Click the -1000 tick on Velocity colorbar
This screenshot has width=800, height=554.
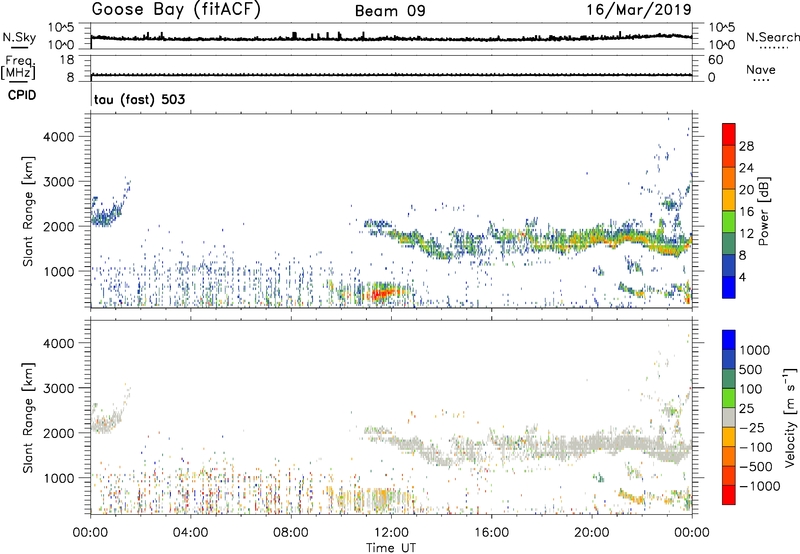[759, 486]
